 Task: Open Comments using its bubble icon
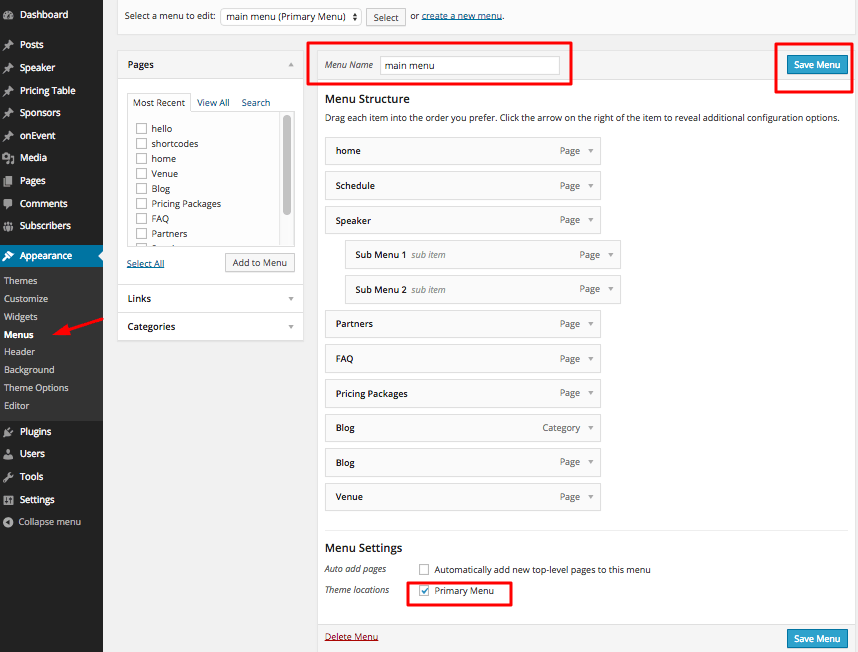[x=9, y=204]
